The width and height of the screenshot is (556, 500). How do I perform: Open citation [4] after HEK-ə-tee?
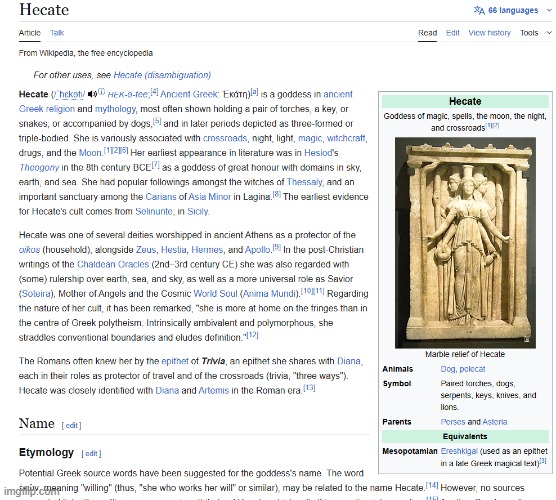pos(154,91)
